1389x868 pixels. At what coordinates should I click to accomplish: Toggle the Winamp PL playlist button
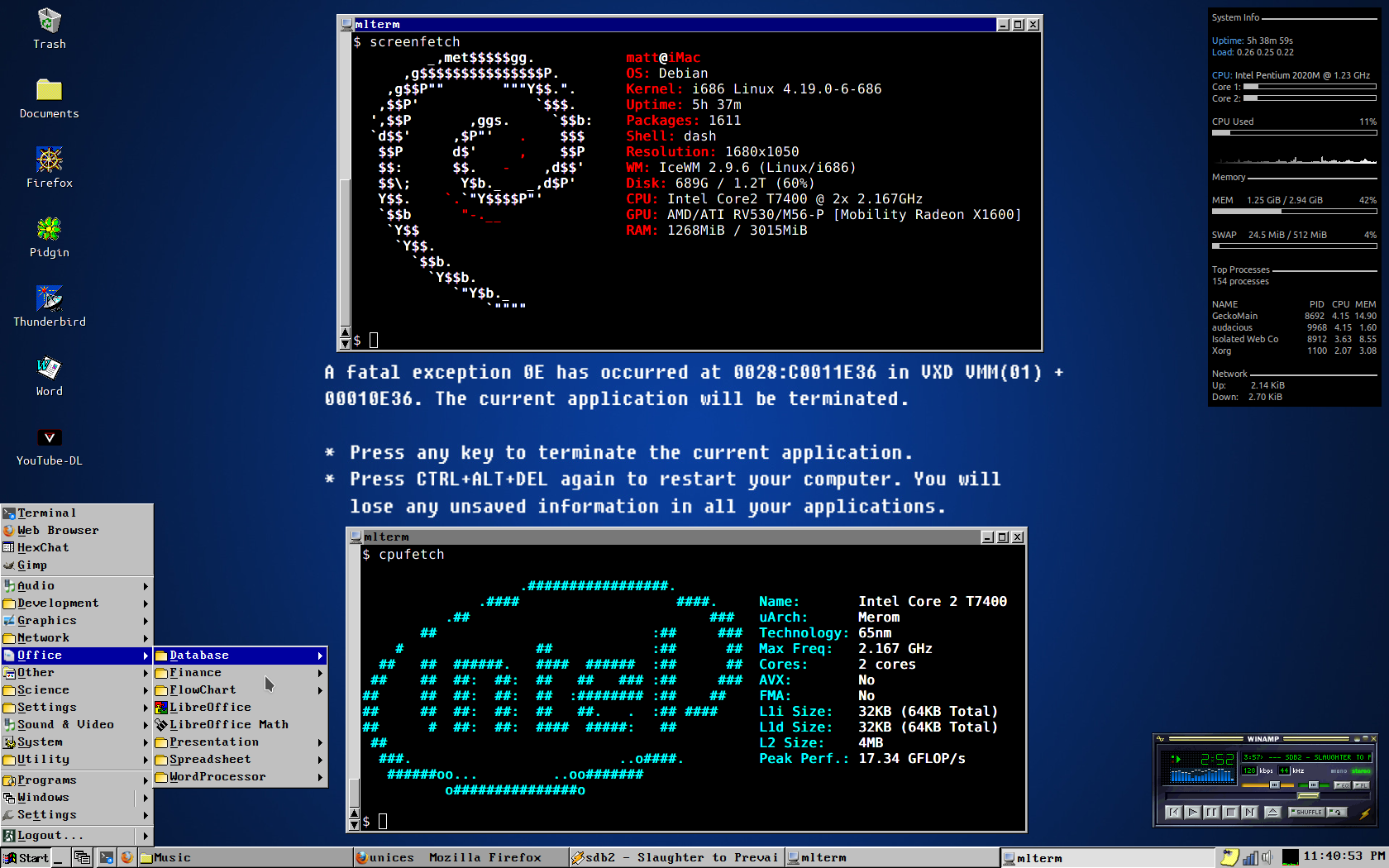pos(1361,785)
